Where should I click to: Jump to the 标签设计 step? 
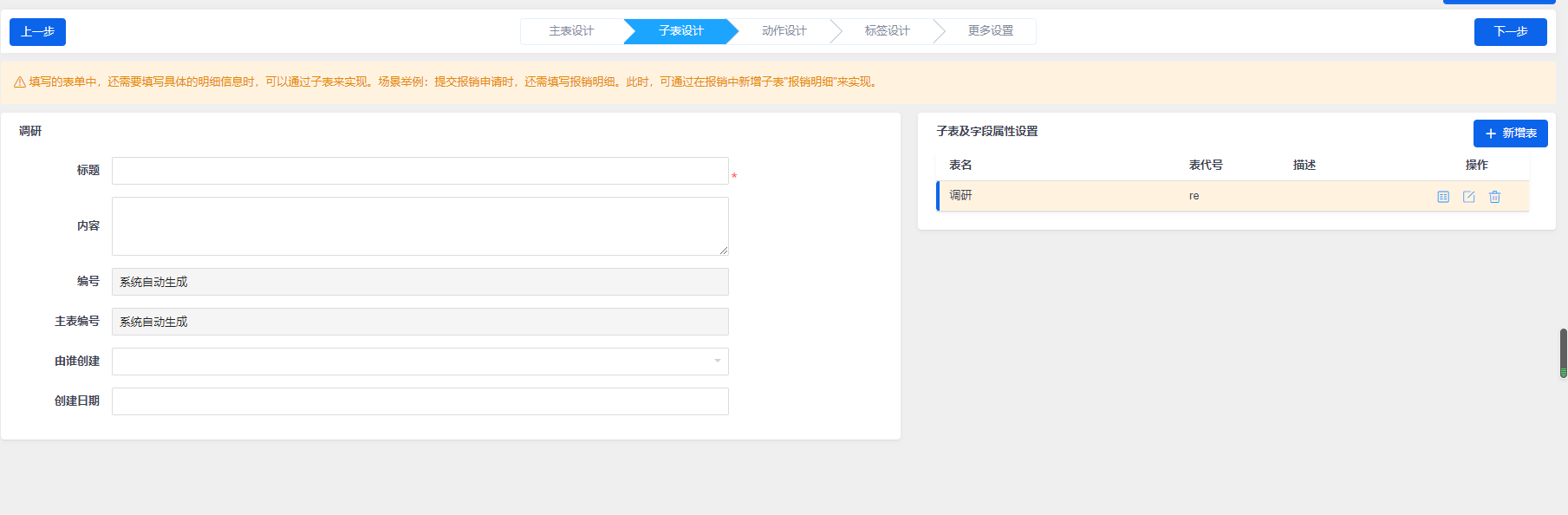click(x=887, y=31)
